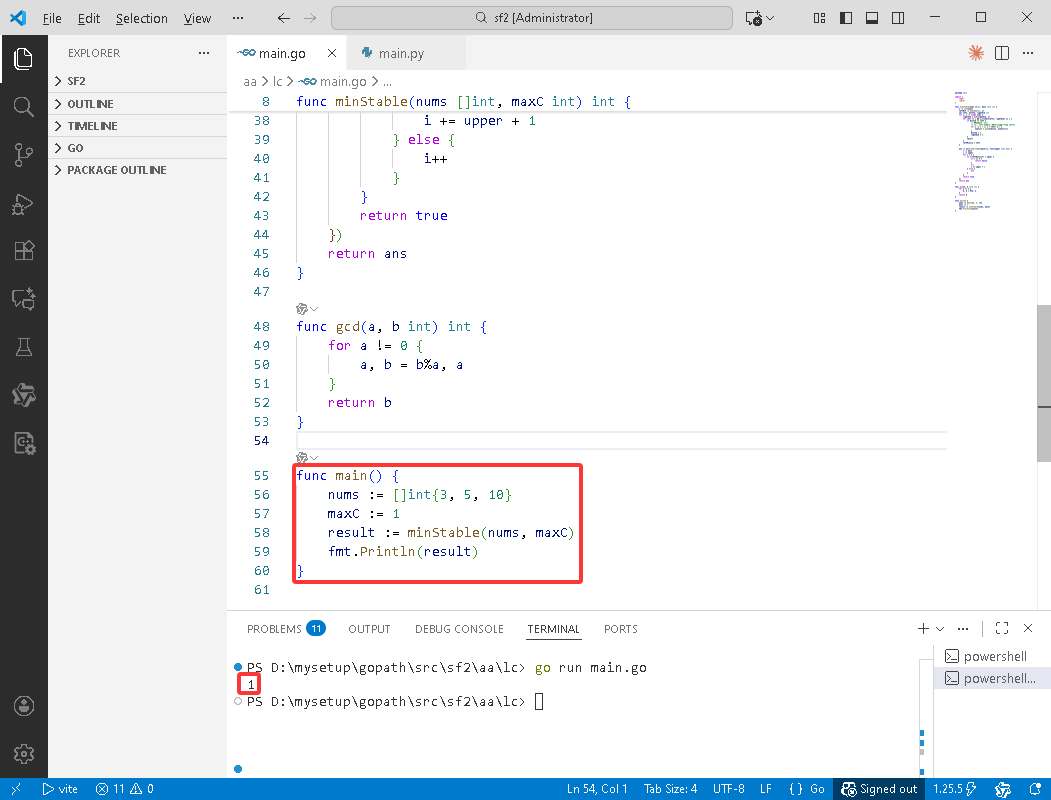Expand the TIMELINE section

click(137, 126)
